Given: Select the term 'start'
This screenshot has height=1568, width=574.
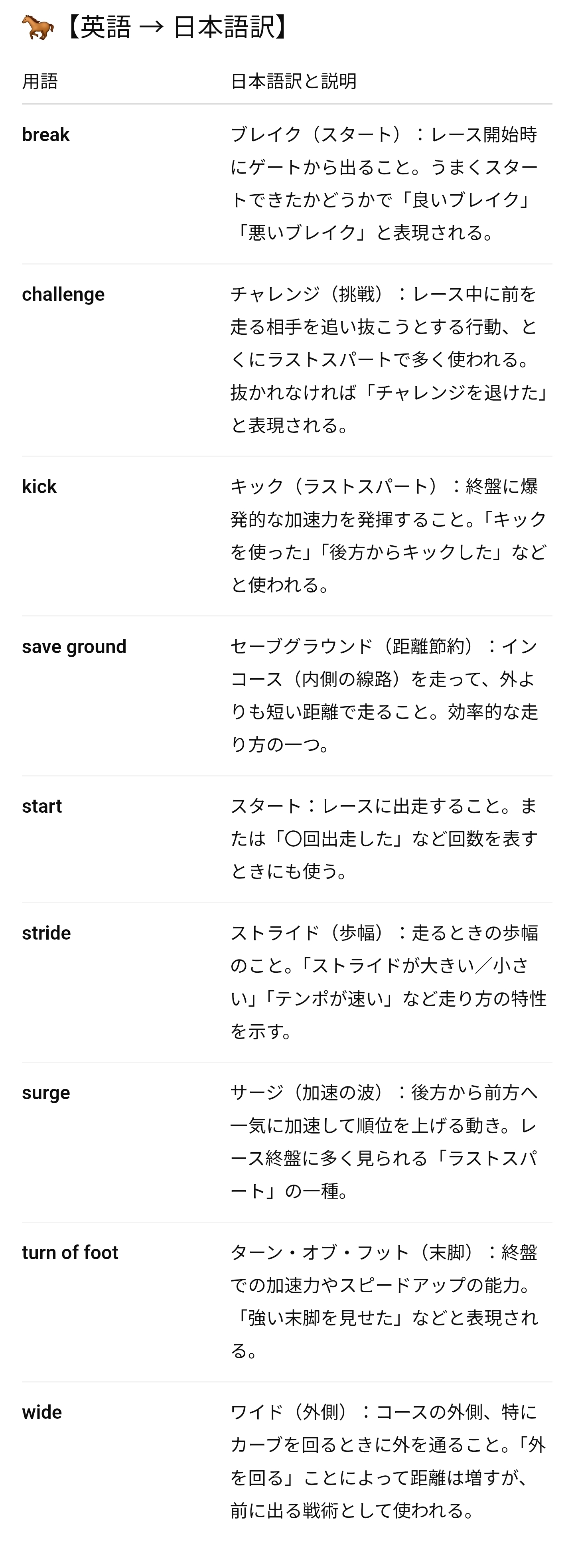Looking at the screenshot, I should pos(42,806).
